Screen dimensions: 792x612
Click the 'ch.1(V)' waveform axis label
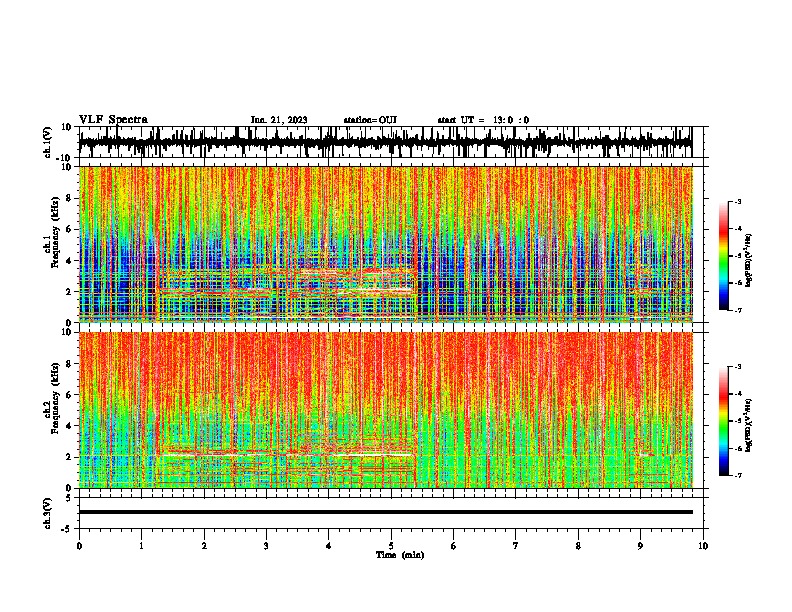(x=48, y=142)
